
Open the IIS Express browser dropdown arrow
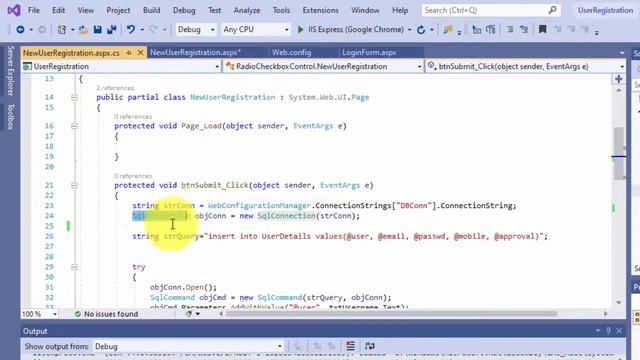click(x=409, y=30)
